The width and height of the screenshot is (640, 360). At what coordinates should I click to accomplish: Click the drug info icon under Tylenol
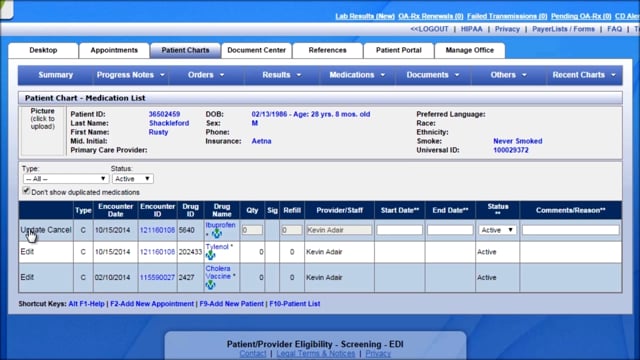pos(210,256)
